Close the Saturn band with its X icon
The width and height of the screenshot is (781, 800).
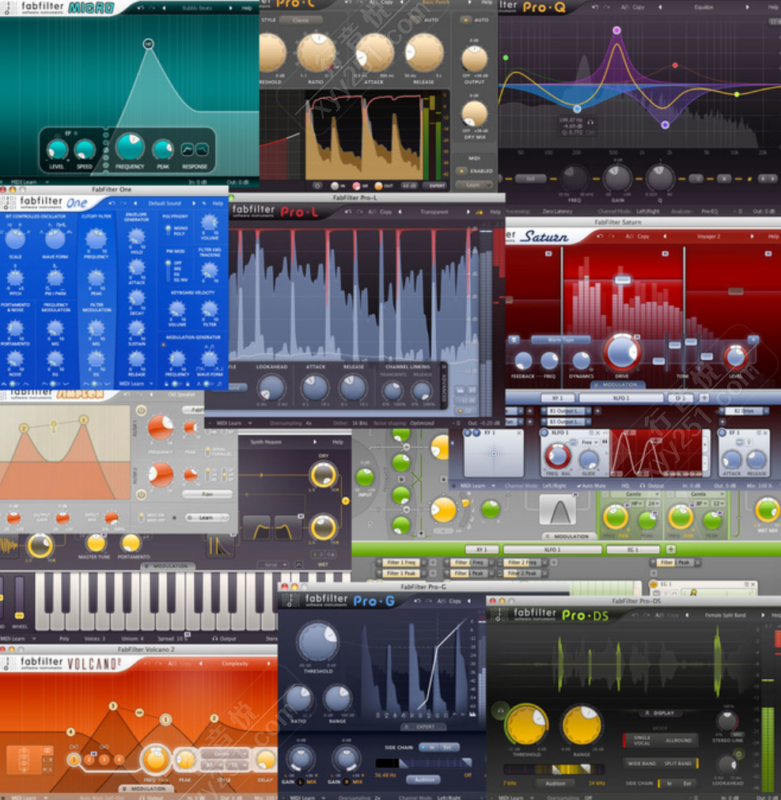[x=753, y=339]
